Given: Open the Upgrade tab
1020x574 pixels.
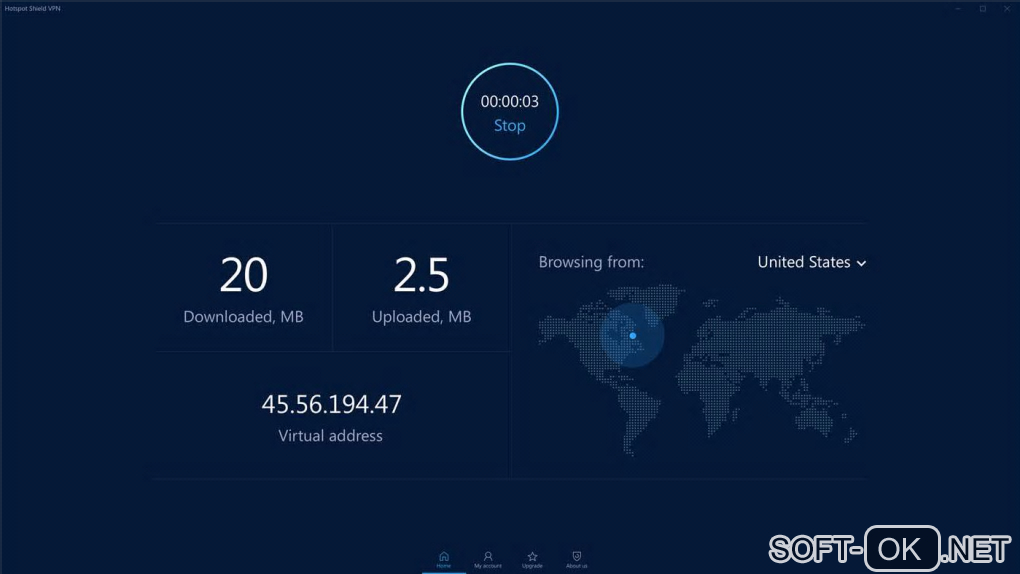Looking at the screenshot, I should pyautogui.click(x=532, y=560).
